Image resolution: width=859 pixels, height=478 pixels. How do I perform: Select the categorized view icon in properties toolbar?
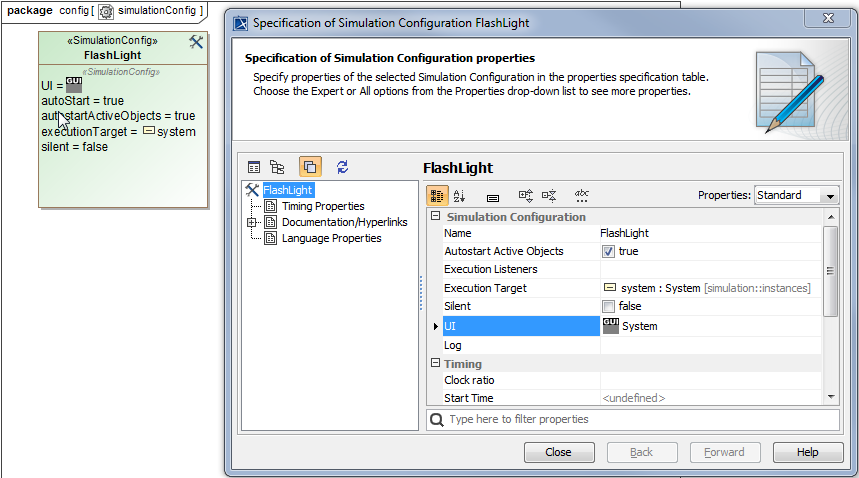pyautogui.click(x=437, y=195)
